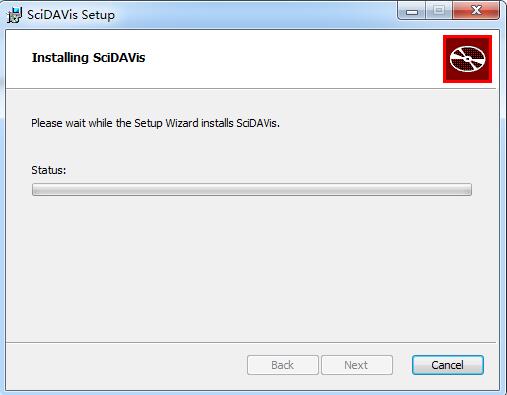This screenshot has width=507, height=395.
Task: Click the "Installing SciDAVis" heading
Action: [x=88, y=58]
